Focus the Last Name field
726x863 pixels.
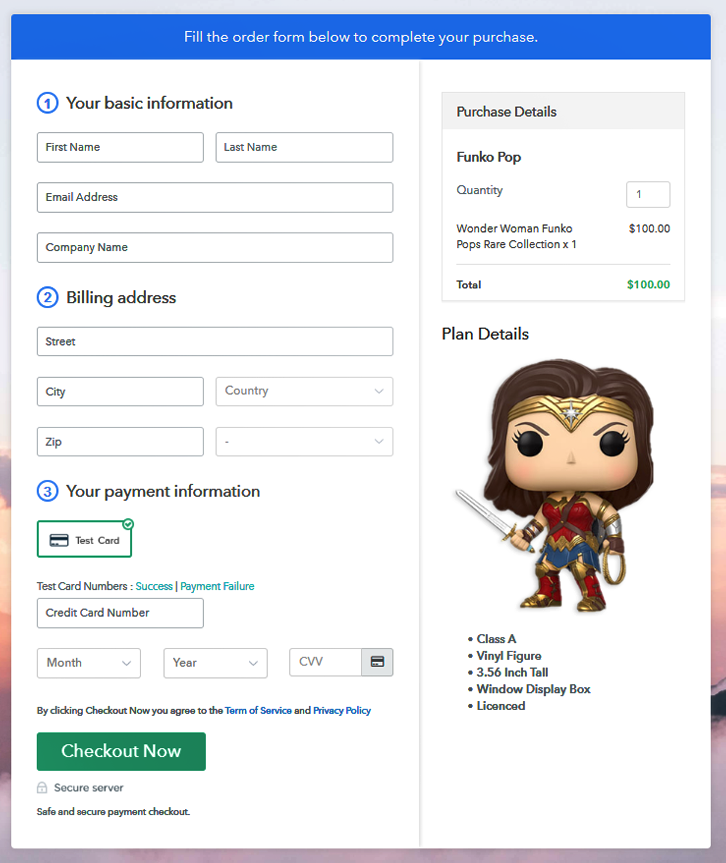pyautogui.click(x=304, y=147)
